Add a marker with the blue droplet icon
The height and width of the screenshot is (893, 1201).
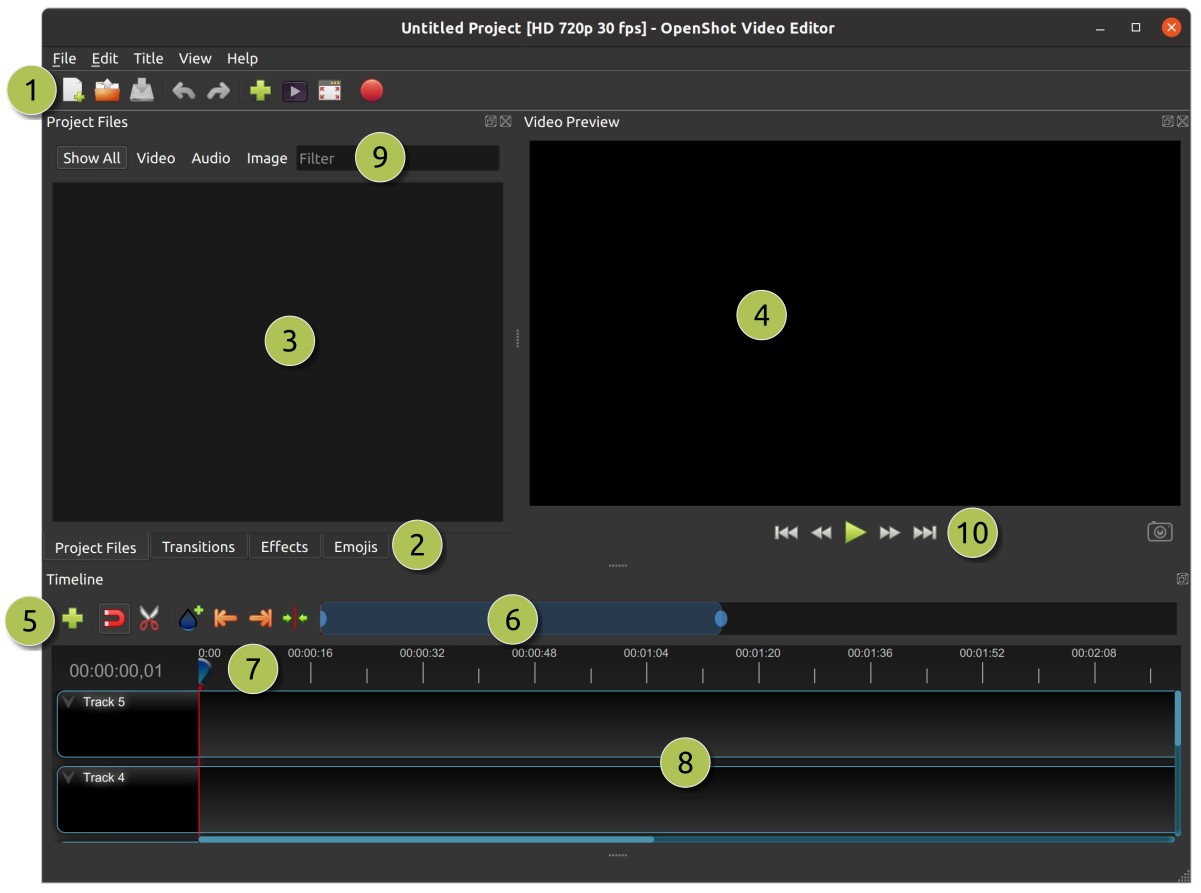click(x=190, y=619)
